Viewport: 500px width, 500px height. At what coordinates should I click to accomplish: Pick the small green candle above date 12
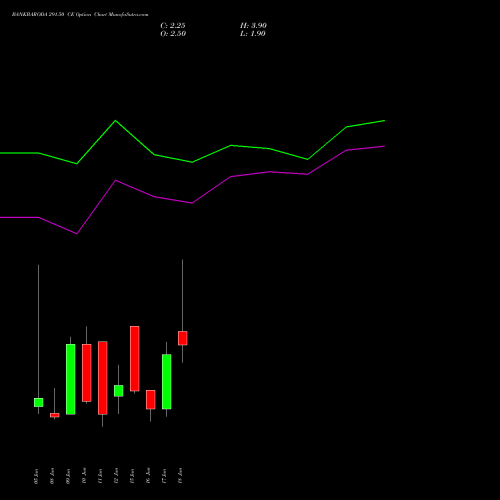119,391
